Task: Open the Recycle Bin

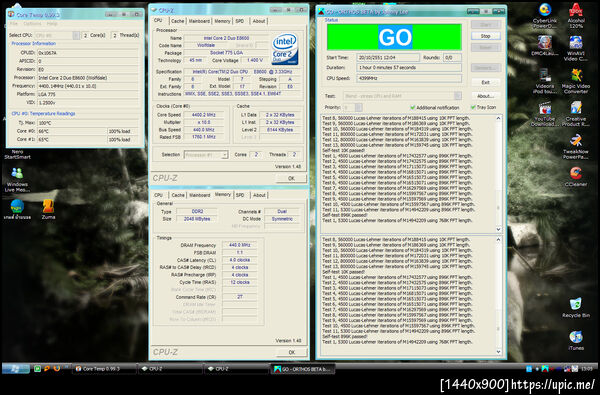Action: tap(576, 308)
